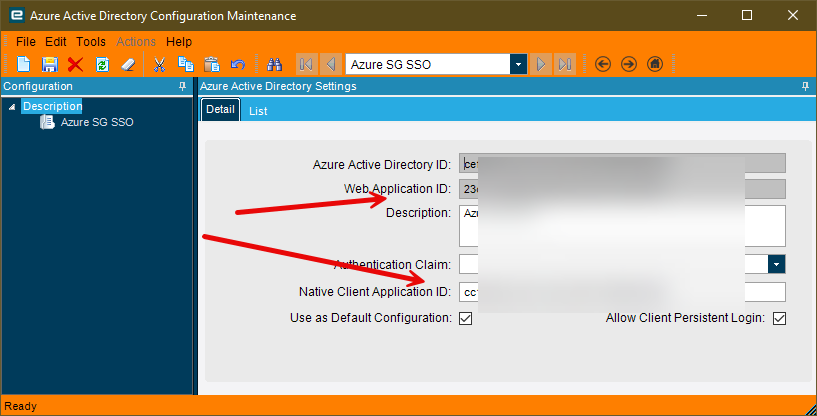
Task: Open the Edit menu
Action: pyautogui.click(x=56, y=42)
